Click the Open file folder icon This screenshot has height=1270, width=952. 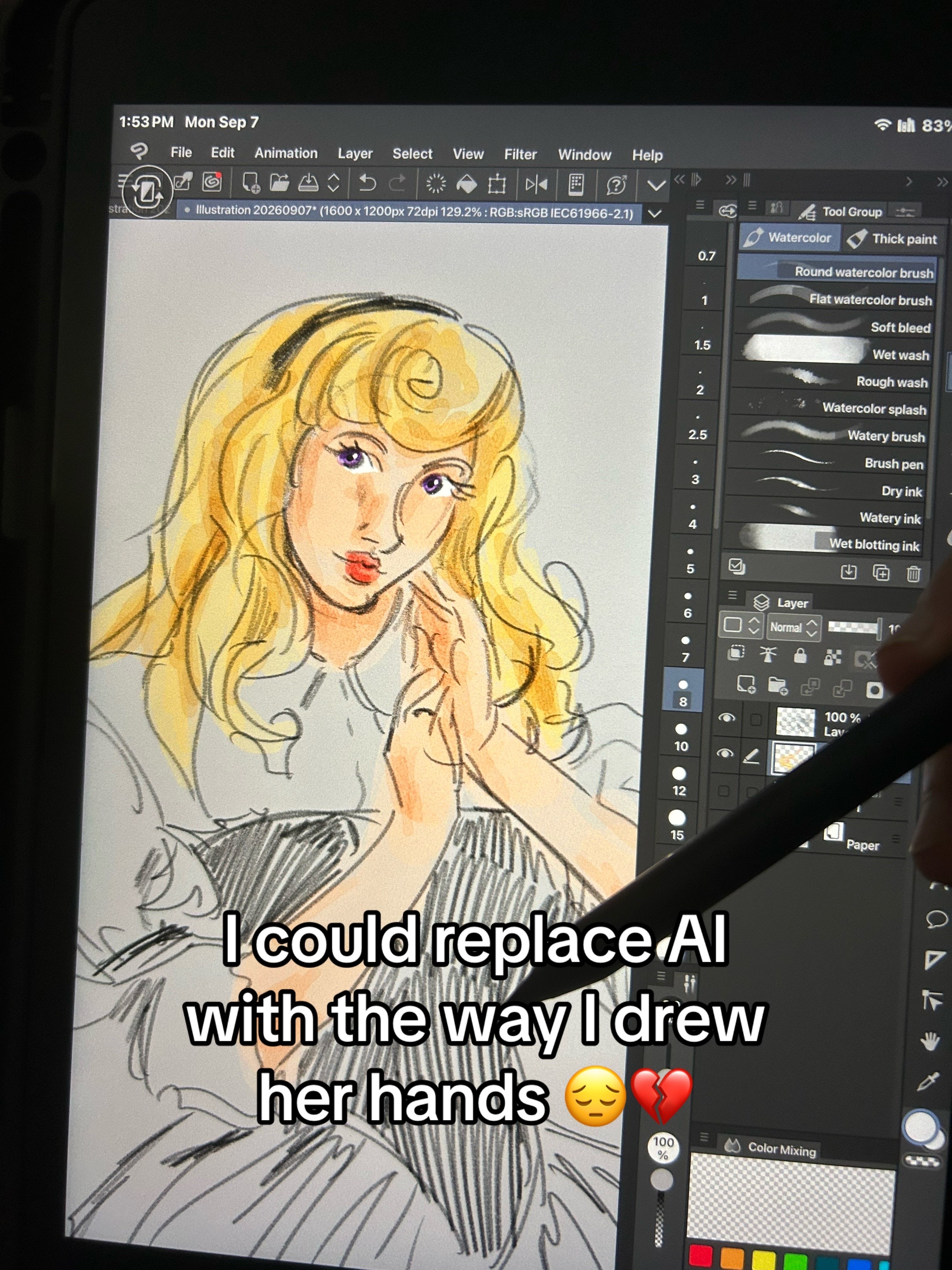[279, 183]
